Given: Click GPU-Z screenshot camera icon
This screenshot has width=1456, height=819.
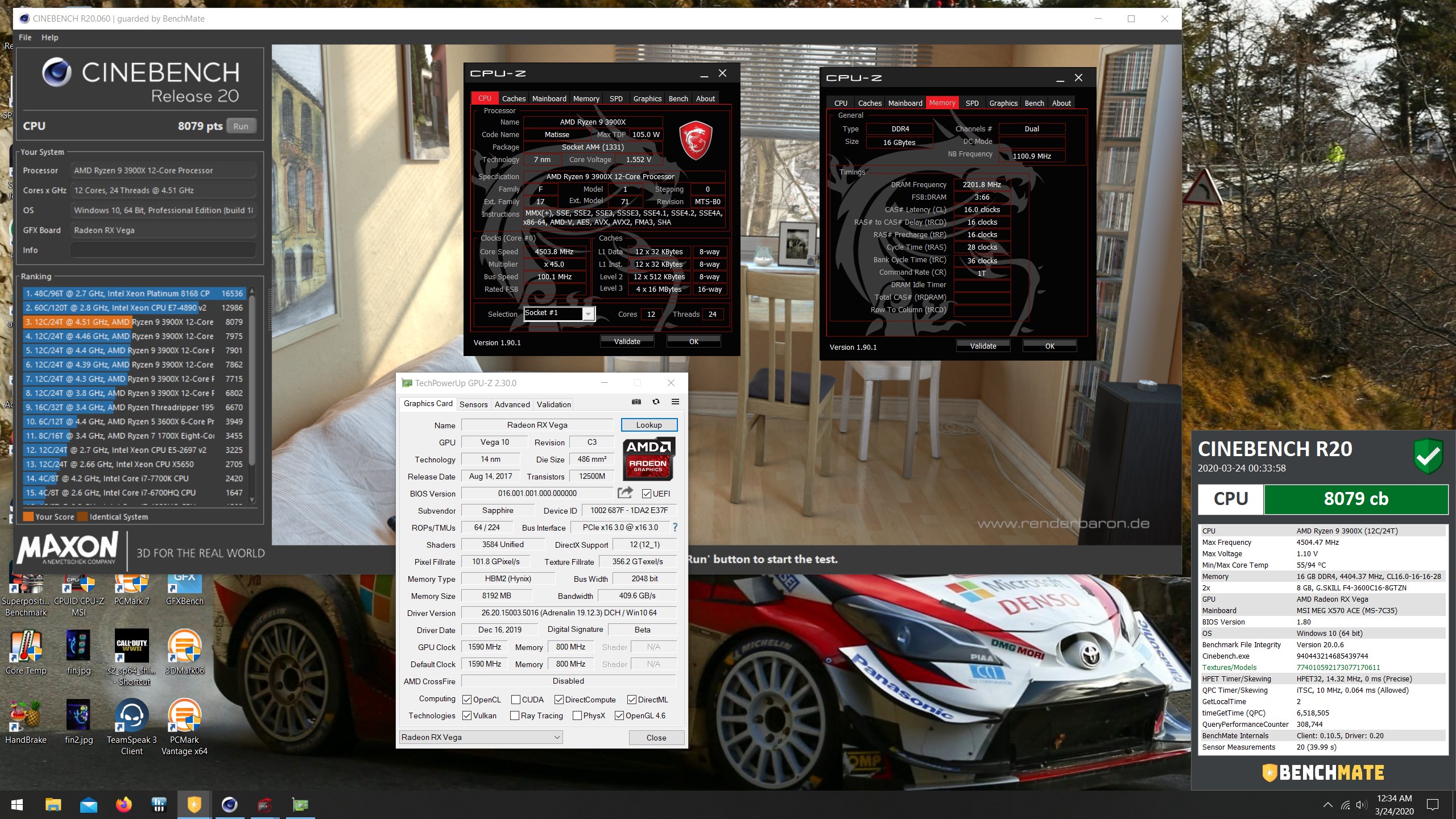Looking at the screenshot, I should pos(636,402).
